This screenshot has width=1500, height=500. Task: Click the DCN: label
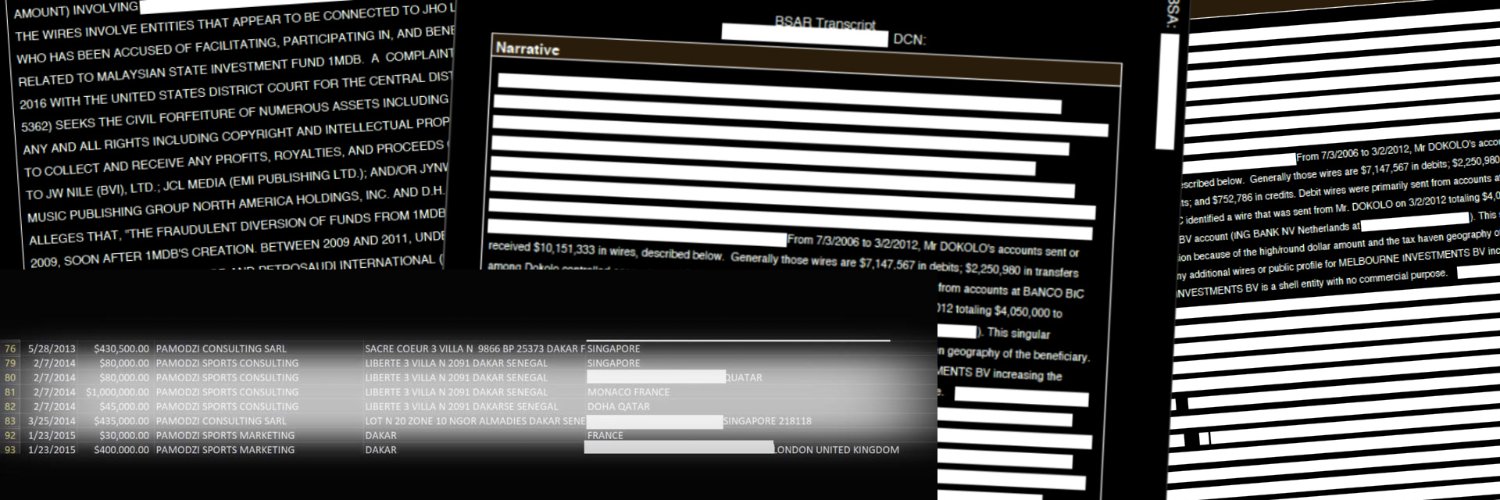tap(910, 40)
